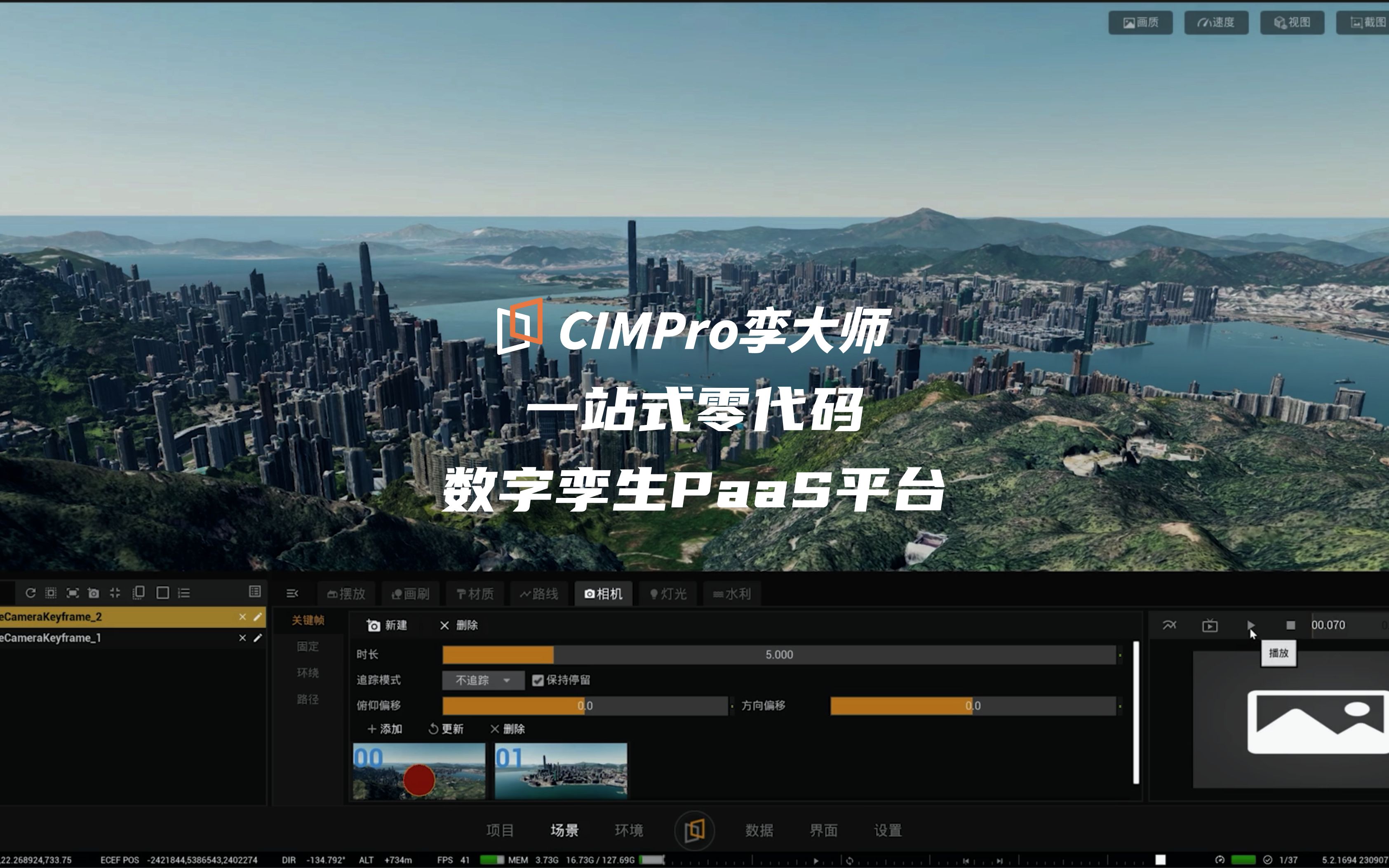Click the 添加 keyframe button
Image resolution: width=1389 pixels, height=868 pixels.
pyautogui.click(x=385, y=730)
